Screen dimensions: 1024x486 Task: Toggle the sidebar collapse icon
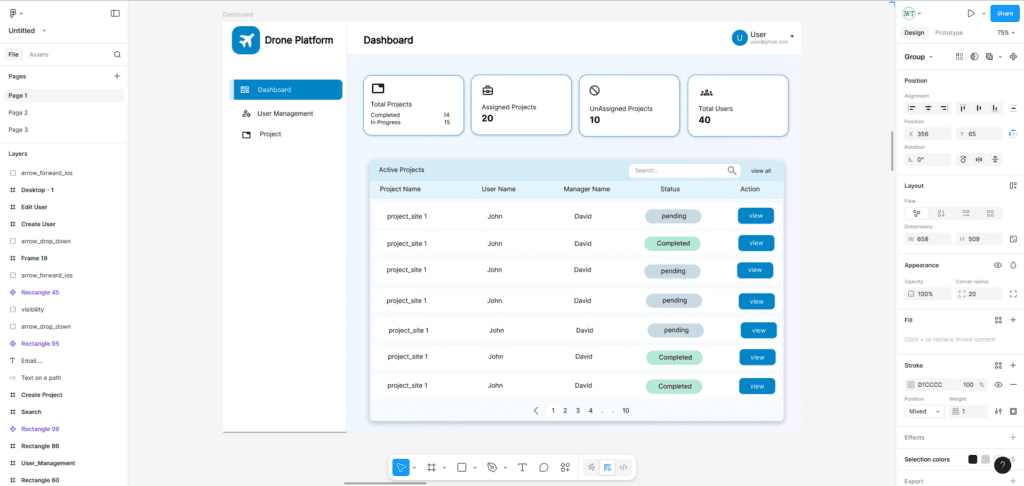[115, 13]
